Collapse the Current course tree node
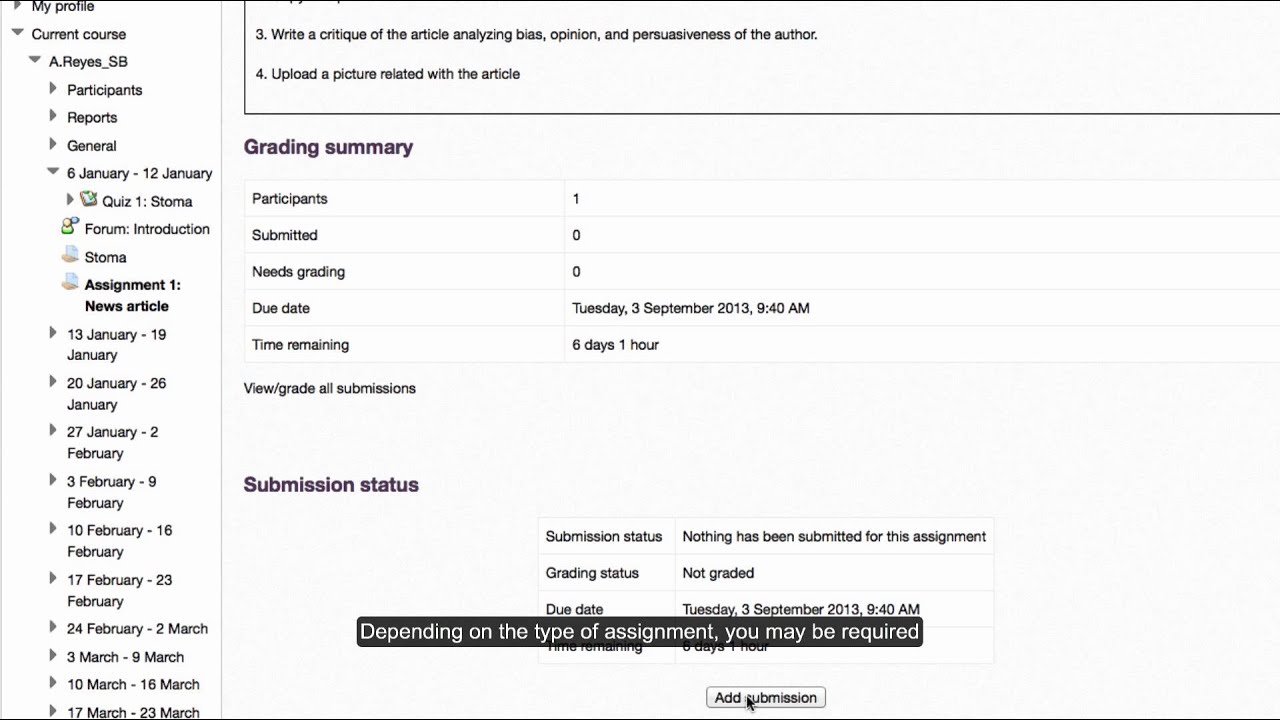The width and height of the screenshot is (1280, 720). click(x=17, y=33)
